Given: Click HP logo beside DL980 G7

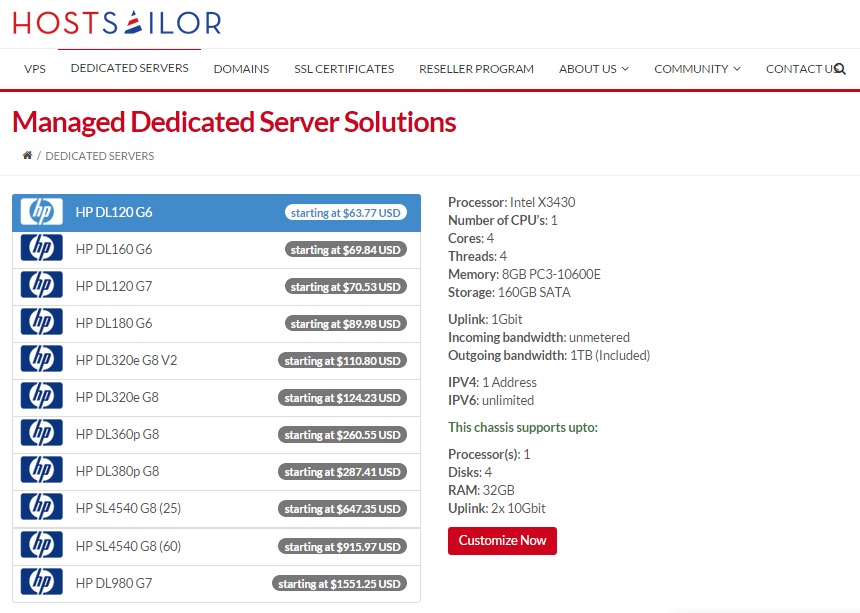Looking at the screenshot, I should coord(41,582).
